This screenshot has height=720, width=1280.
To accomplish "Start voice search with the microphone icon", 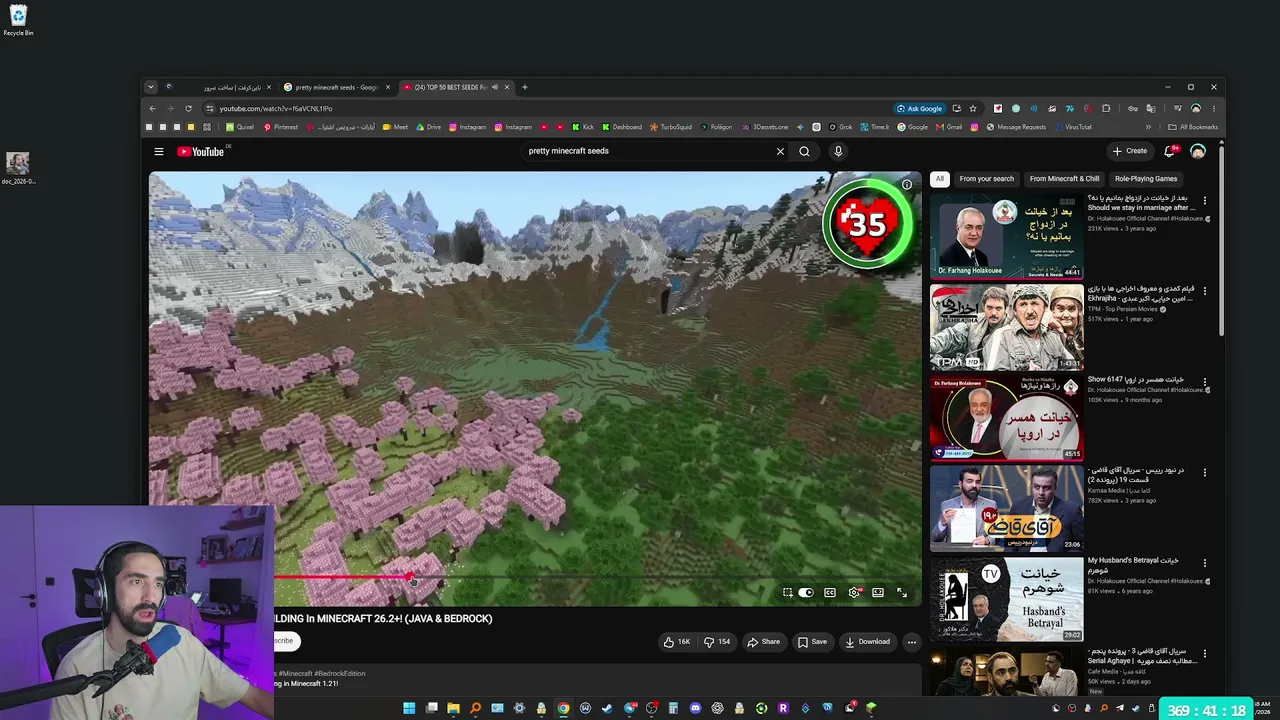I will [x=838, y=152].
